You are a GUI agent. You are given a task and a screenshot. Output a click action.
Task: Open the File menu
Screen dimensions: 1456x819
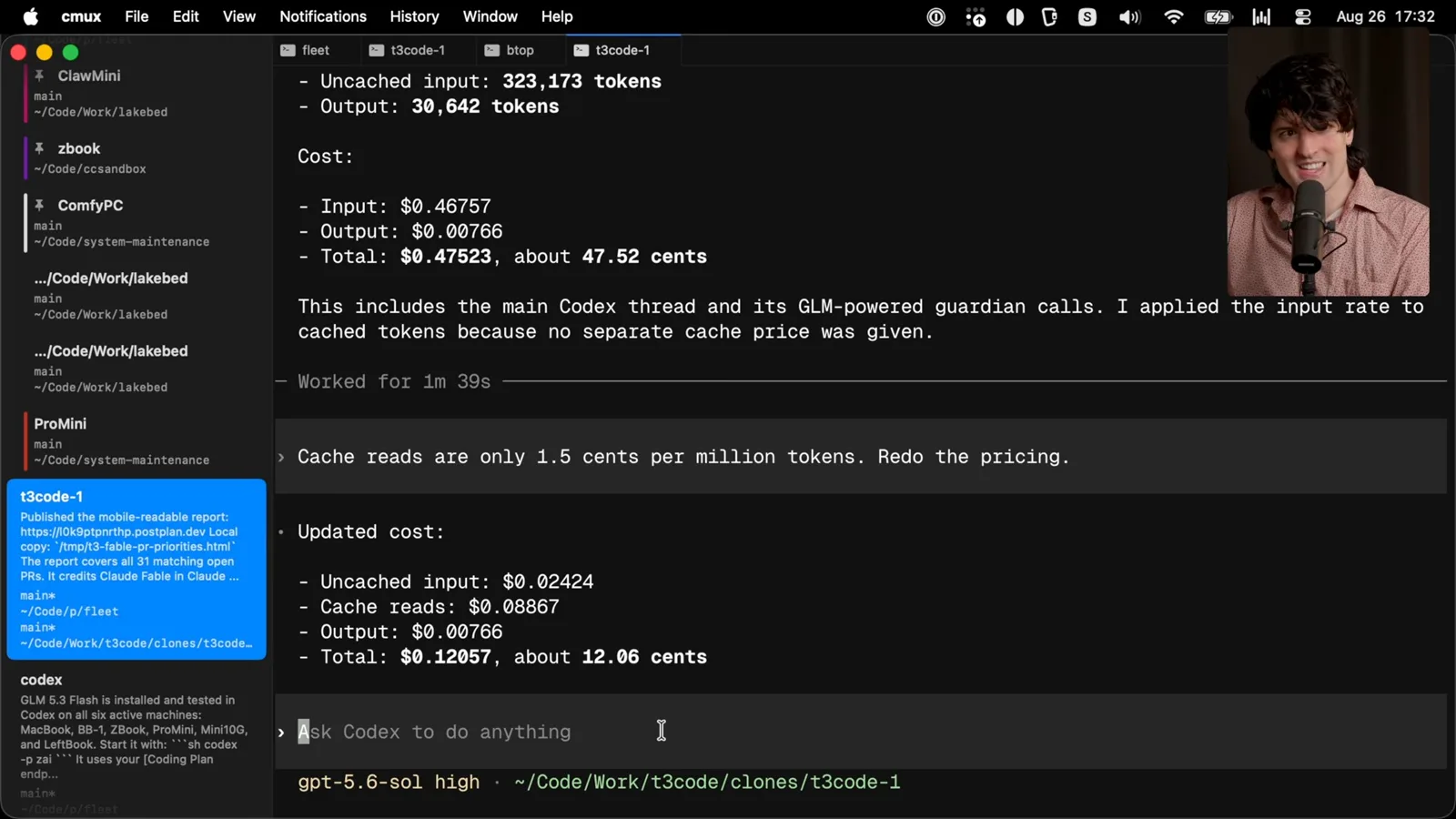(x=136, y=16)
